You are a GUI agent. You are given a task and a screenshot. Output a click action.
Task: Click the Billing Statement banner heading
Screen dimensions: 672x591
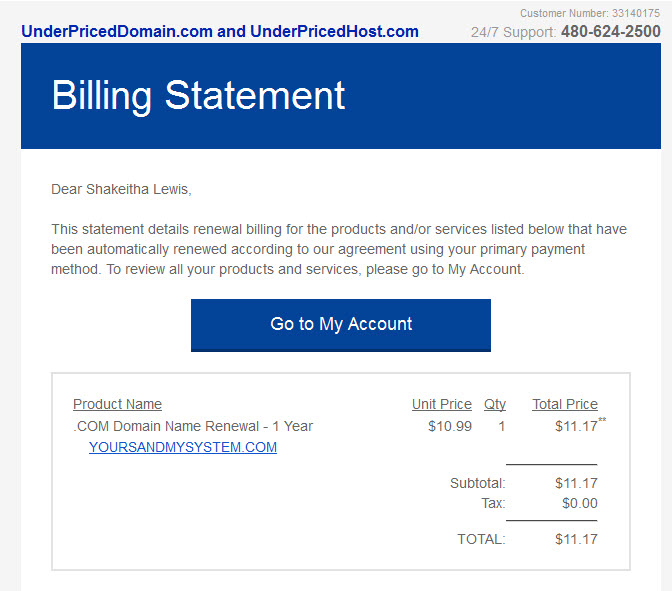[x=198, y=96]
